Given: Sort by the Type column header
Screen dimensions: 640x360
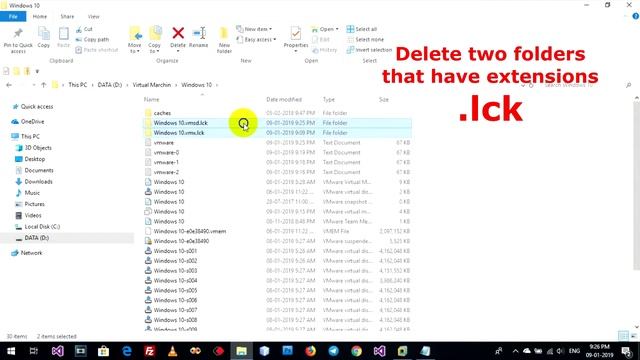Looking at the screenshot, I should click(x=329, y=99).
